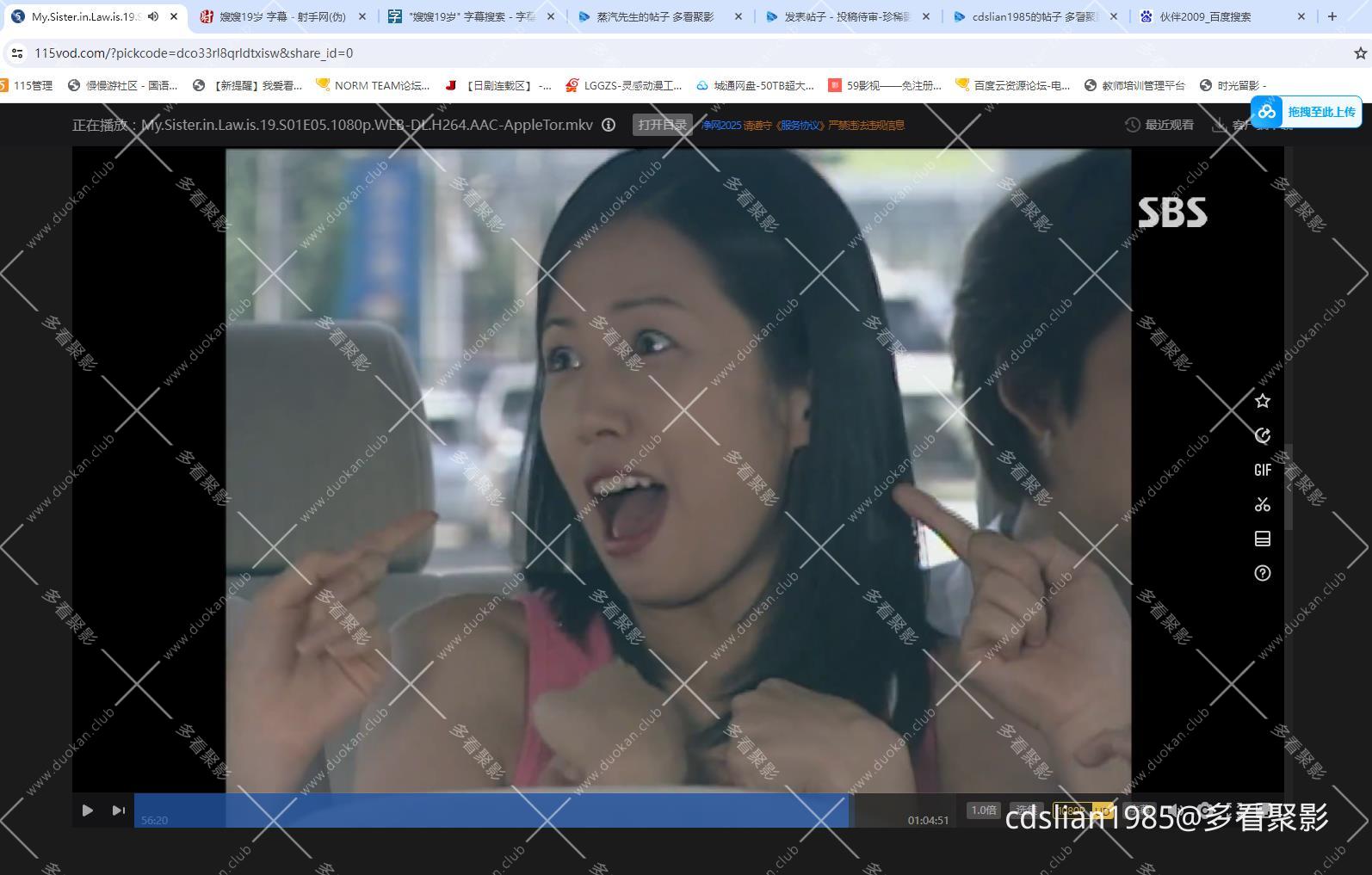Bookmark this page with the star icon
This screenshot has height=875, width=1372.
tap(1360, 53)
